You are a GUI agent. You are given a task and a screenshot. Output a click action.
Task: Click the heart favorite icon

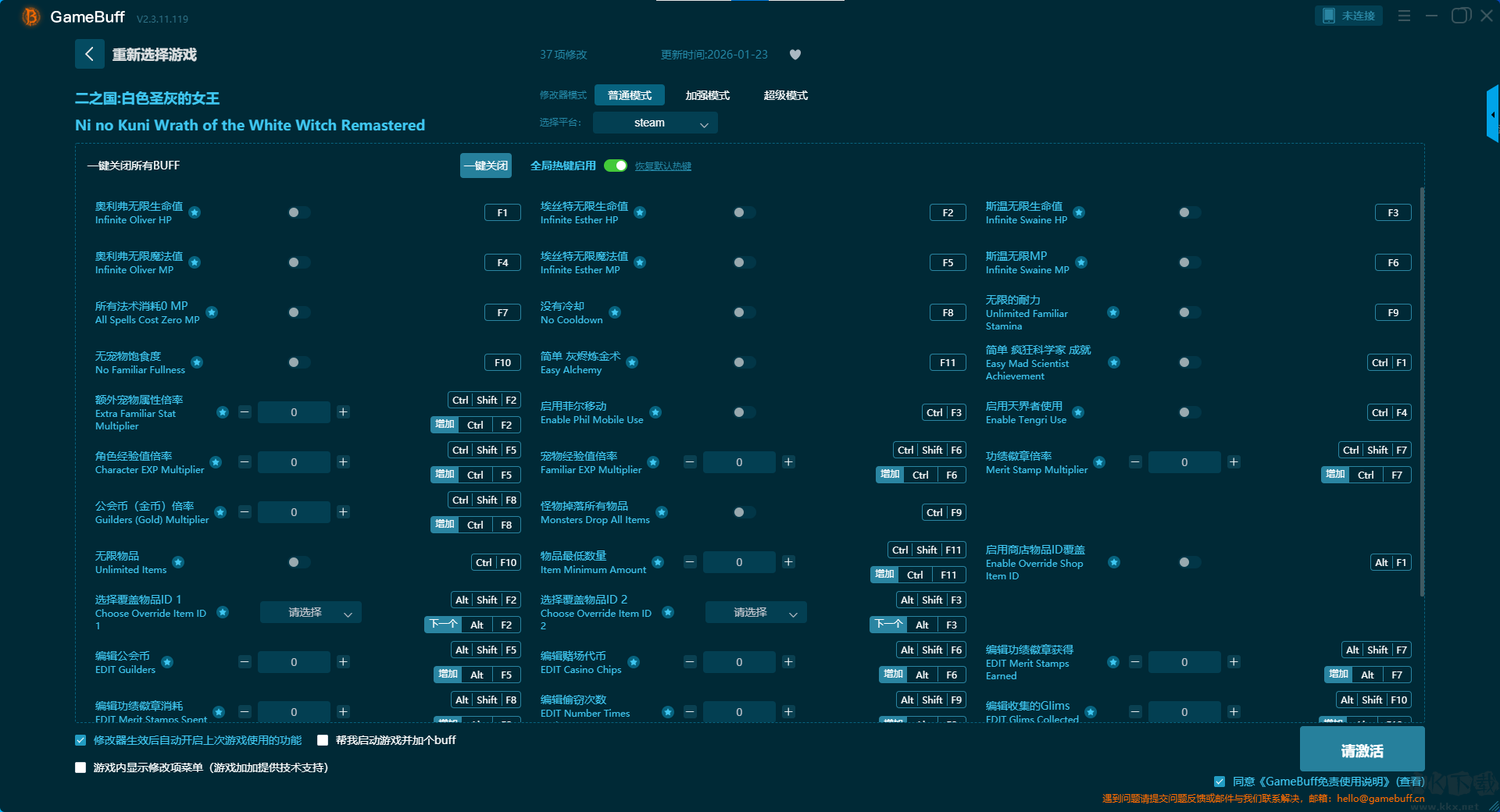pyautogui.click(x=795, y=55)
